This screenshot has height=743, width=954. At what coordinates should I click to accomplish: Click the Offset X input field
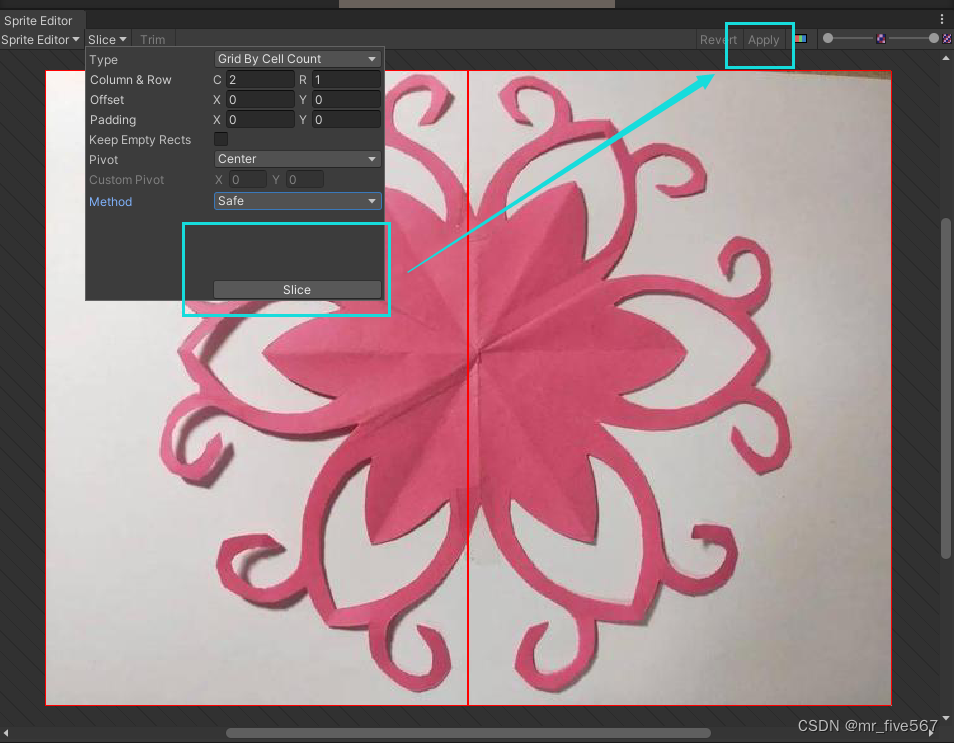(259, 99)
